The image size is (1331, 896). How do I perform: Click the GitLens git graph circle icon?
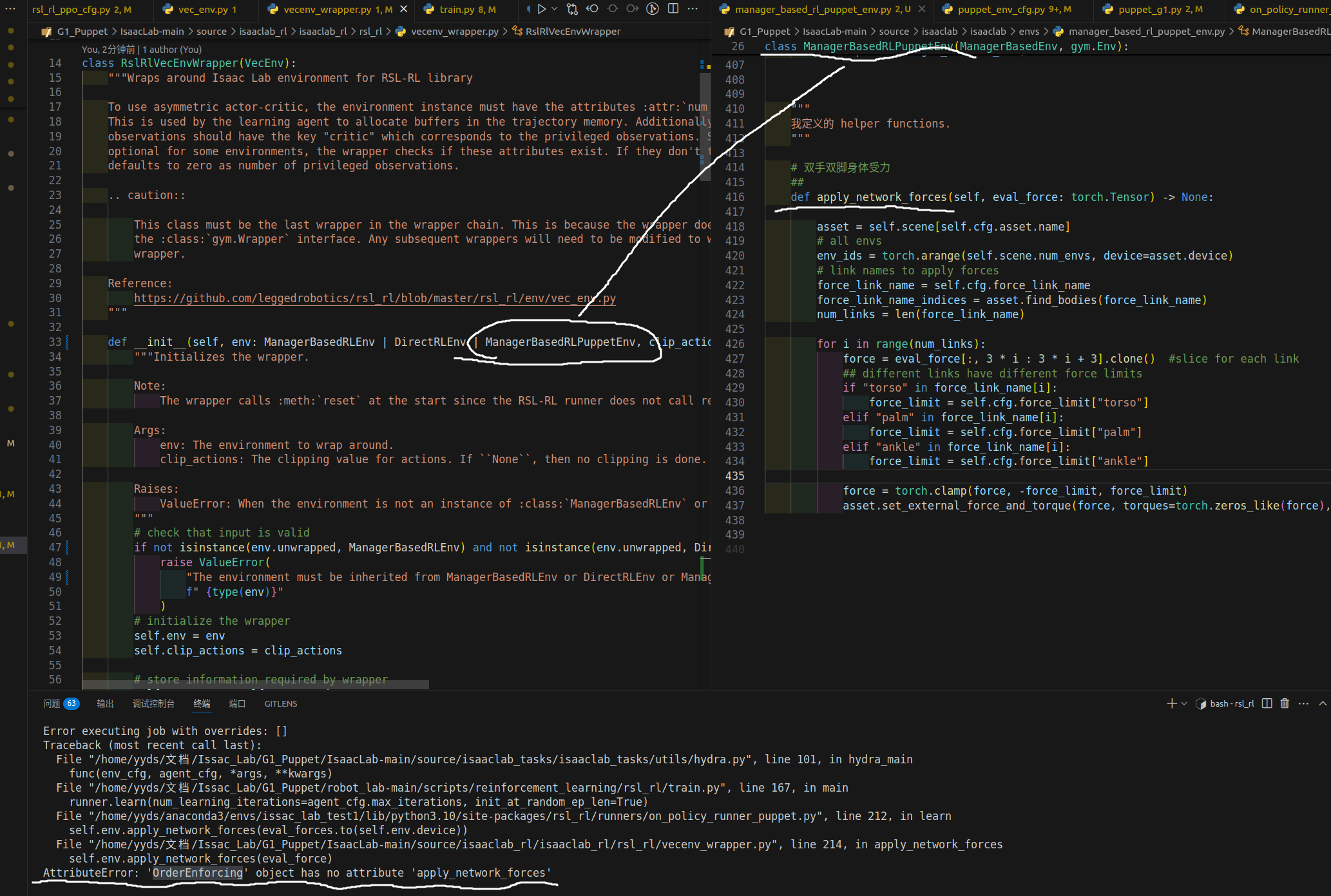653,9
